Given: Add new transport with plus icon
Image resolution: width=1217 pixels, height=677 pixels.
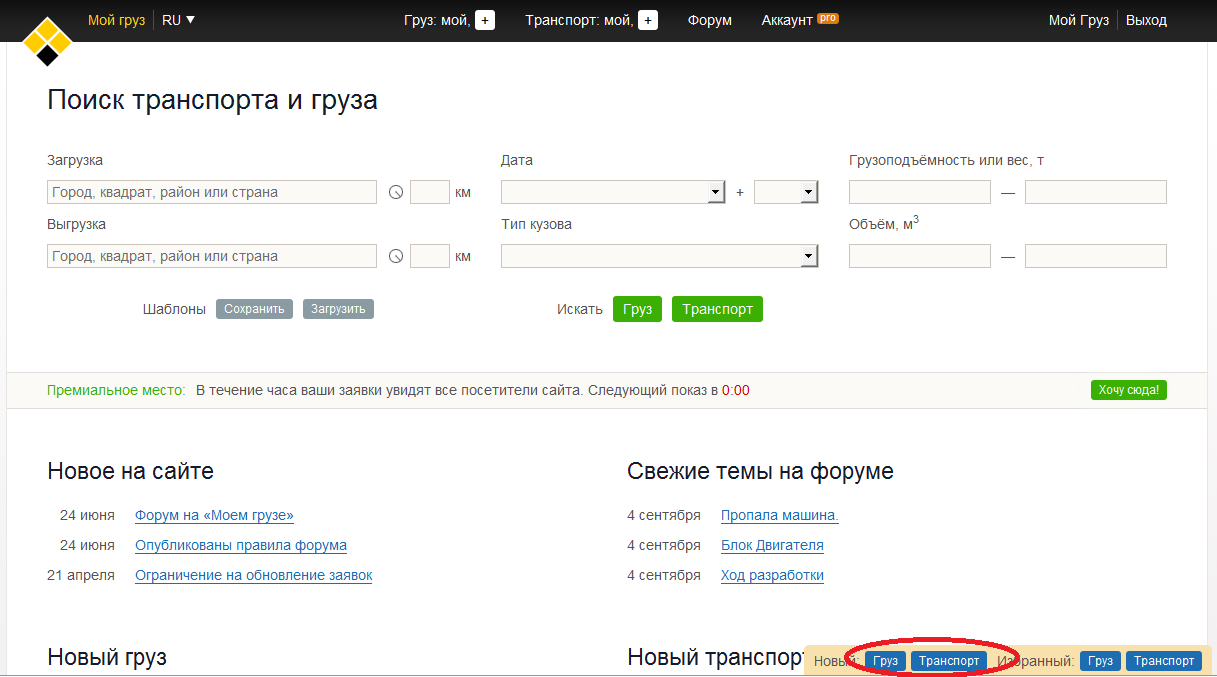Looking at the screenshot, I should (x=648, y=20).
